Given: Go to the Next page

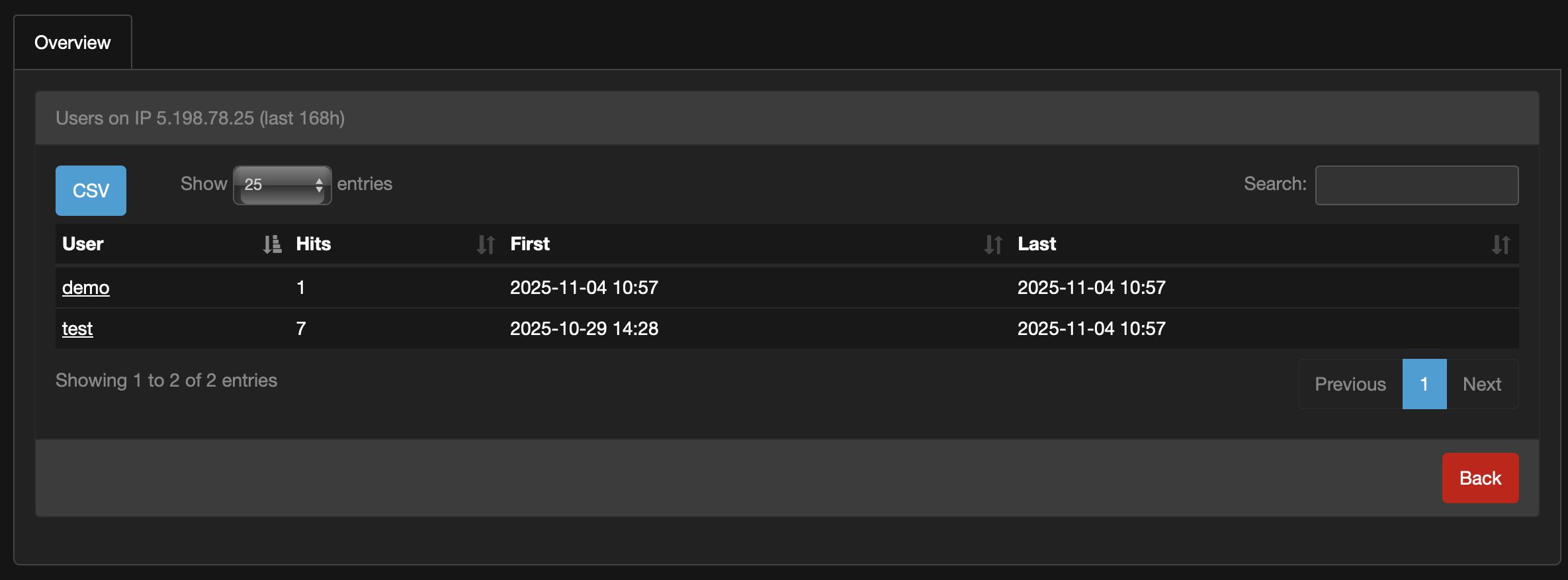Looking at the screenshot, I should (x=1482, y=384).
